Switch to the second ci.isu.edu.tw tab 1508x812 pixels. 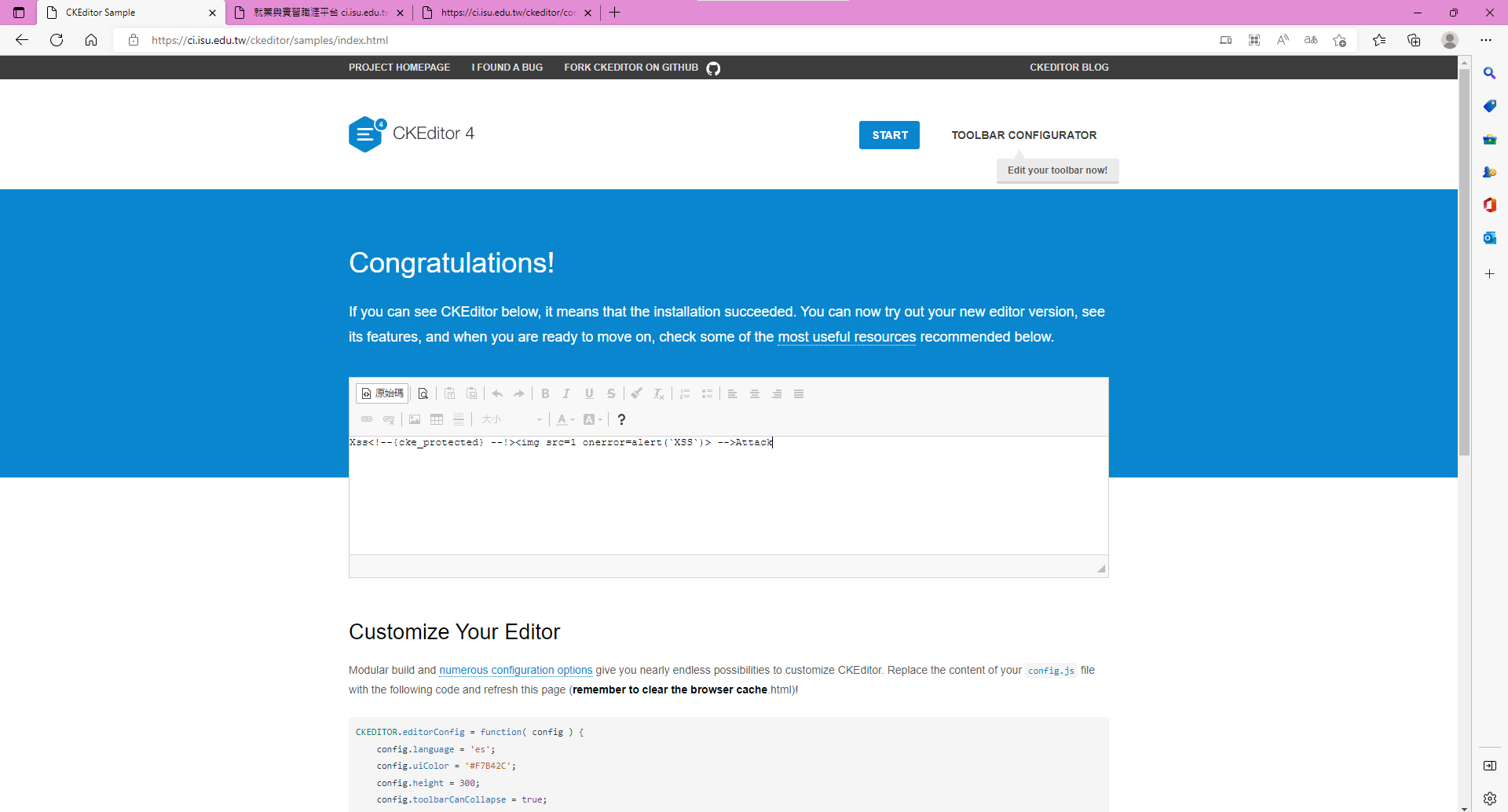click(320, 13)
